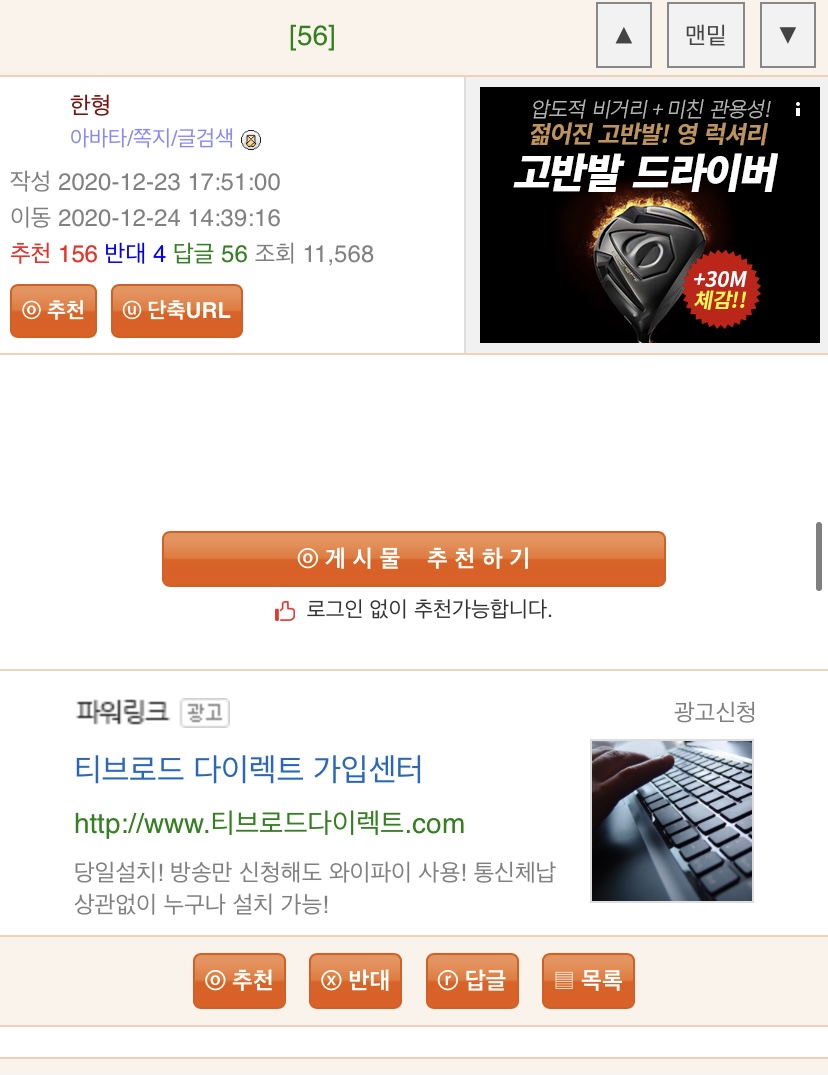This screenshot has width=828, height=1075.
Task: Click the up arrow navigation button
Action: pos(623,35)
